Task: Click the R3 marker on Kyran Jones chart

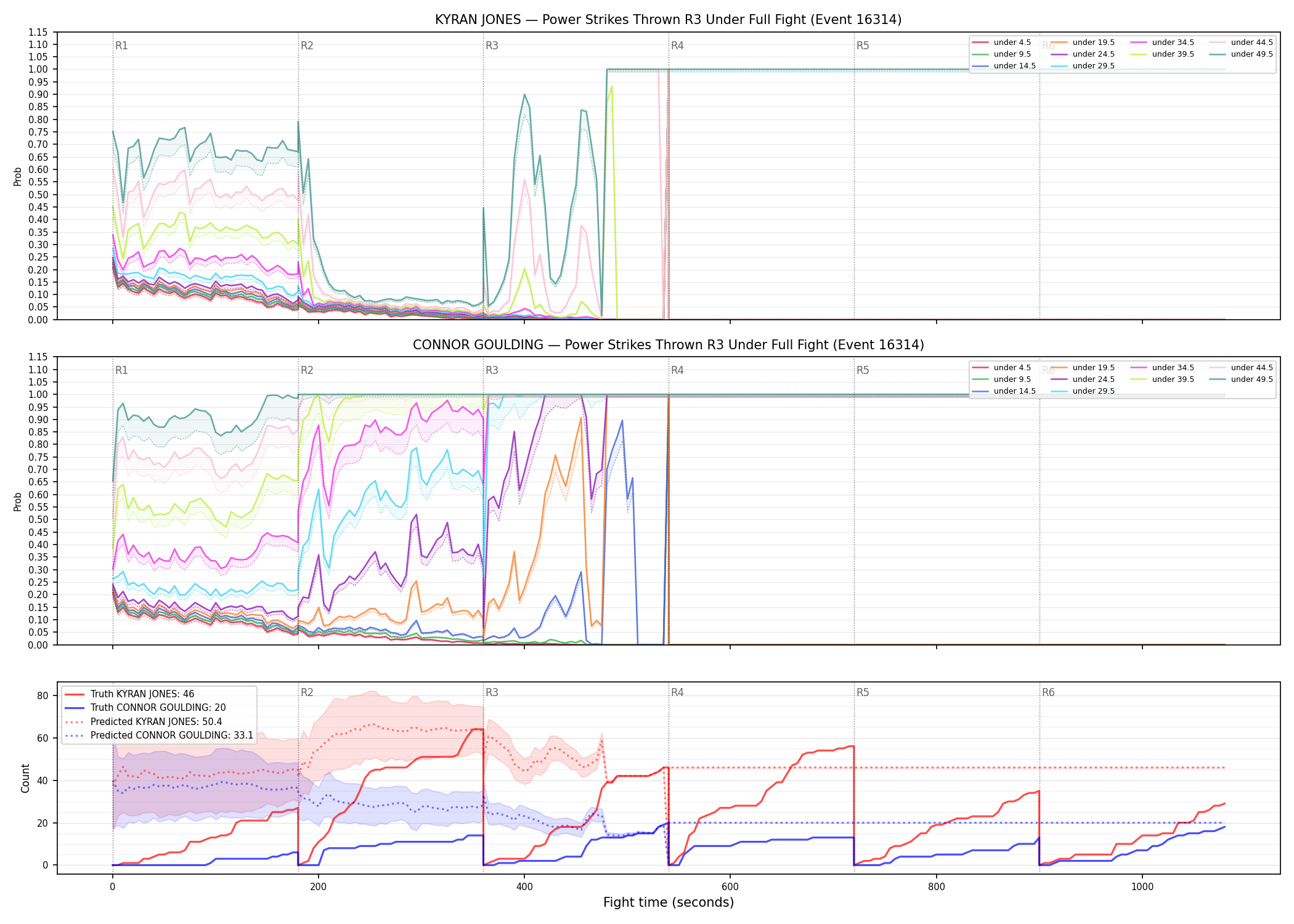Action: (x=492, y=46)
